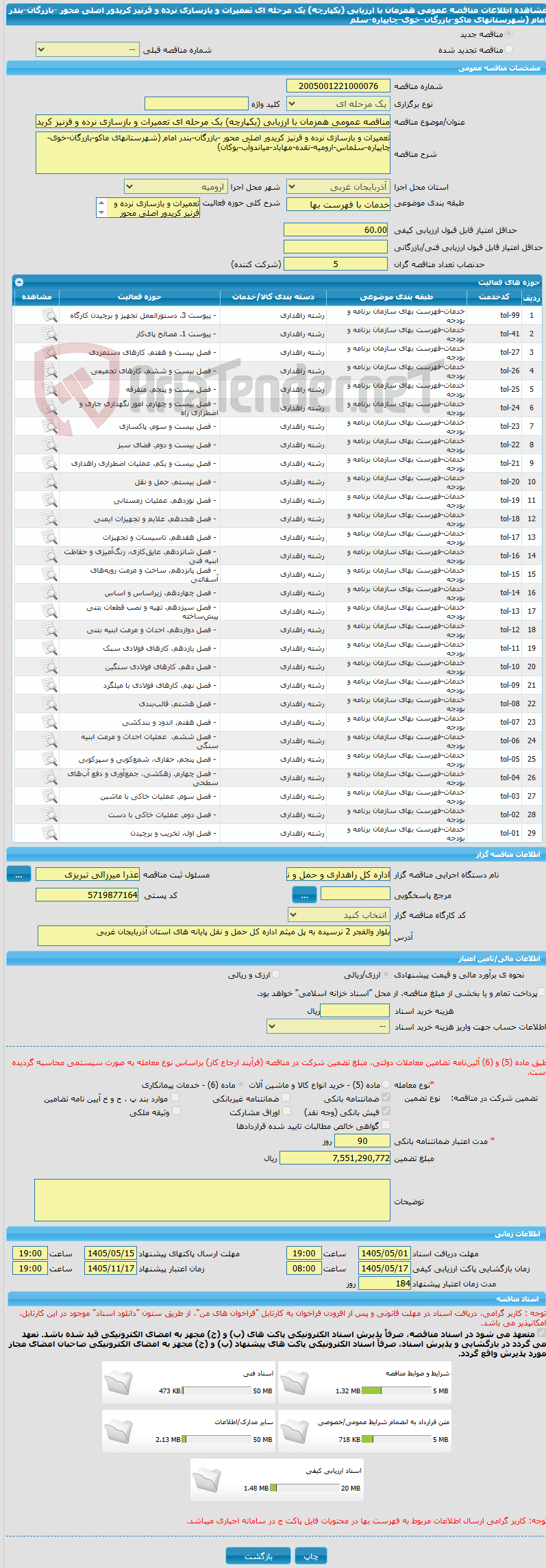Focus the کلید واژه input field

pyautogui.click(x=197, y=103)
